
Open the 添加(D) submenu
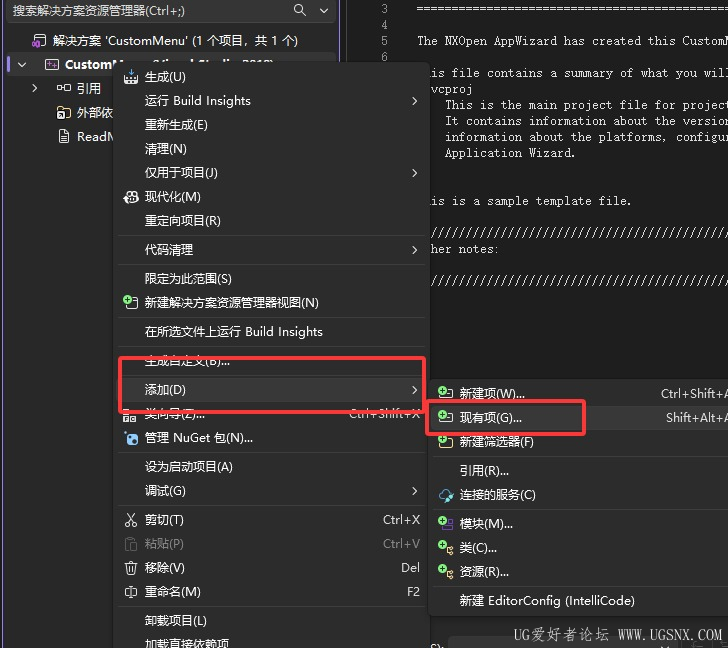click(272, 390)
